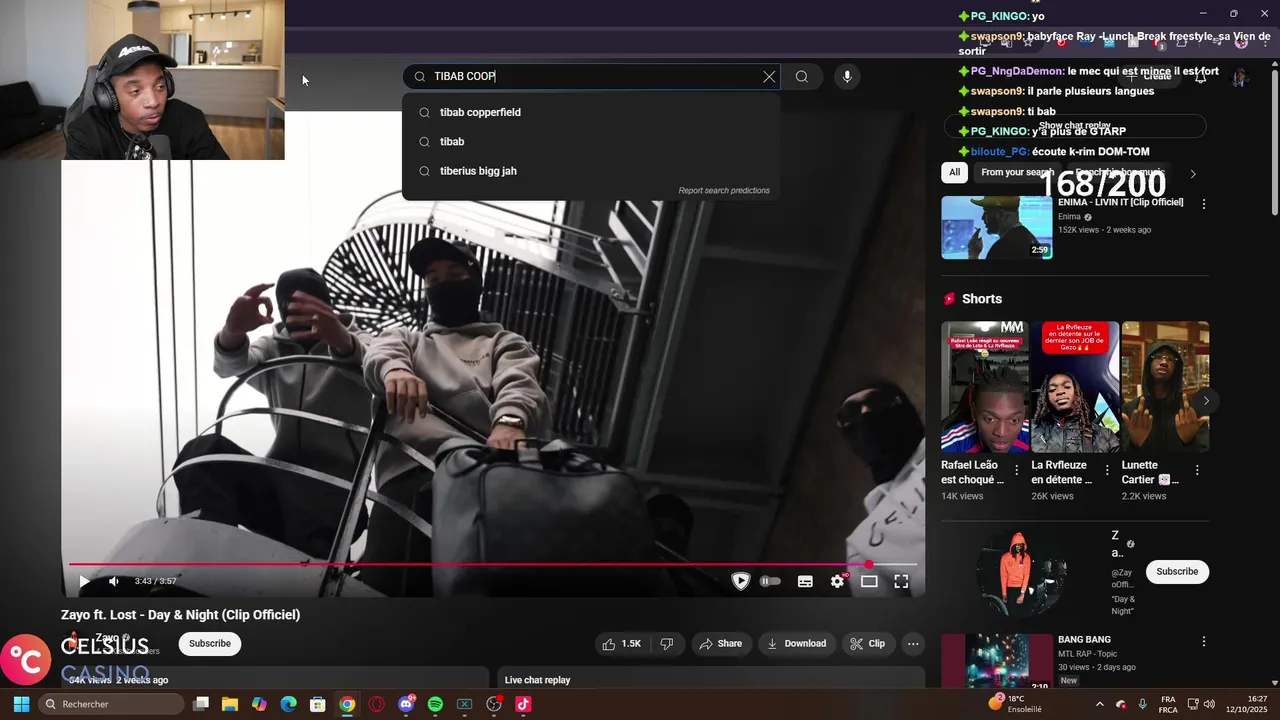1280x720 pixels.
Task: Click the taskbar Rechercher search box
Action: point(111,704)
